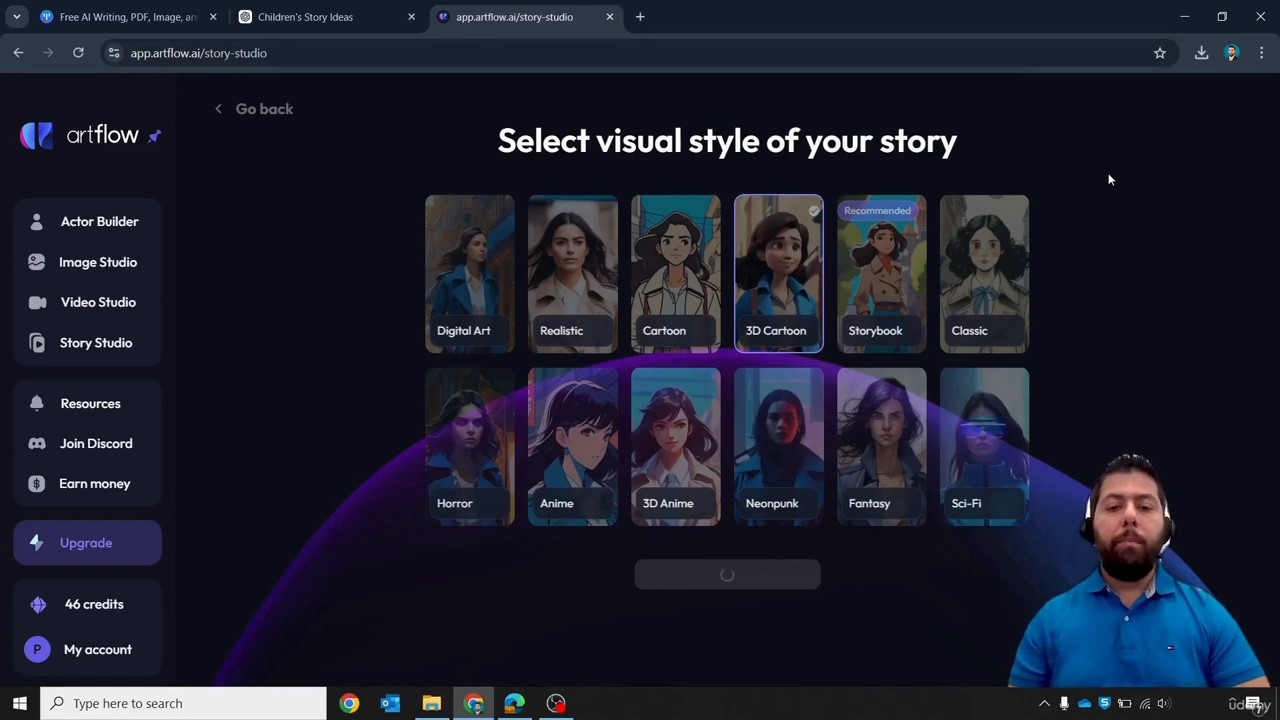Select the Digital Art style
Screen dimensions: 1280x720
coord(470,273)
